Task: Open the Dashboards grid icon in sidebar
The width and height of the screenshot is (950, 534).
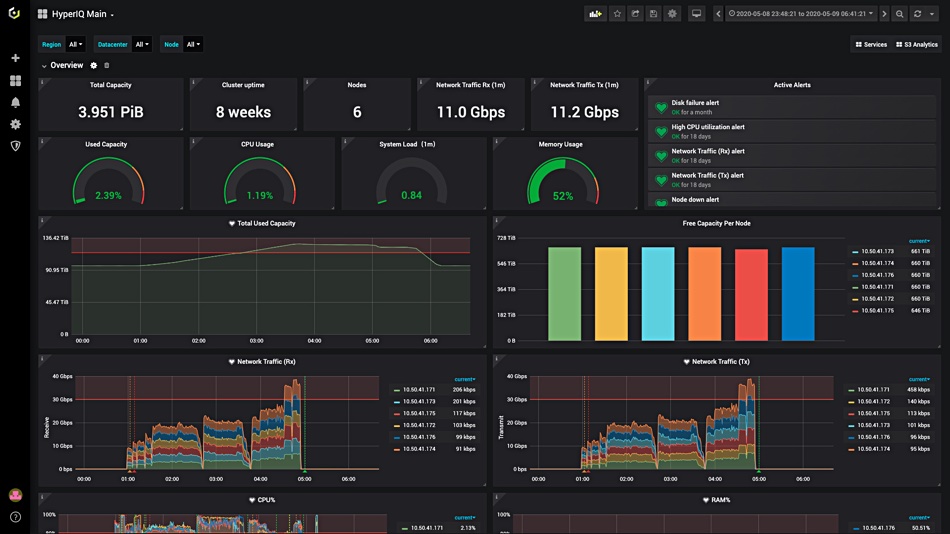Action: pyautogui.click(x=16, y=81)
